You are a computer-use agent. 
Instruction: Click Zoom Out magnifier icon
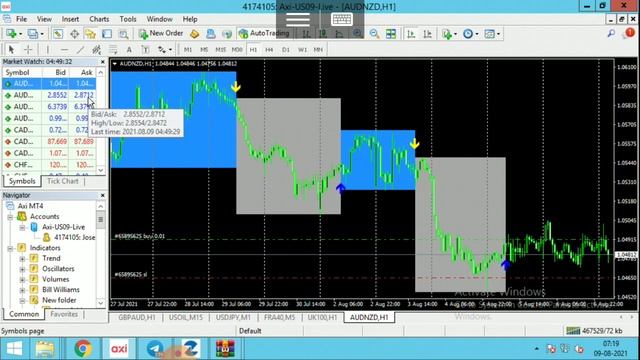[x=374, y=33]
